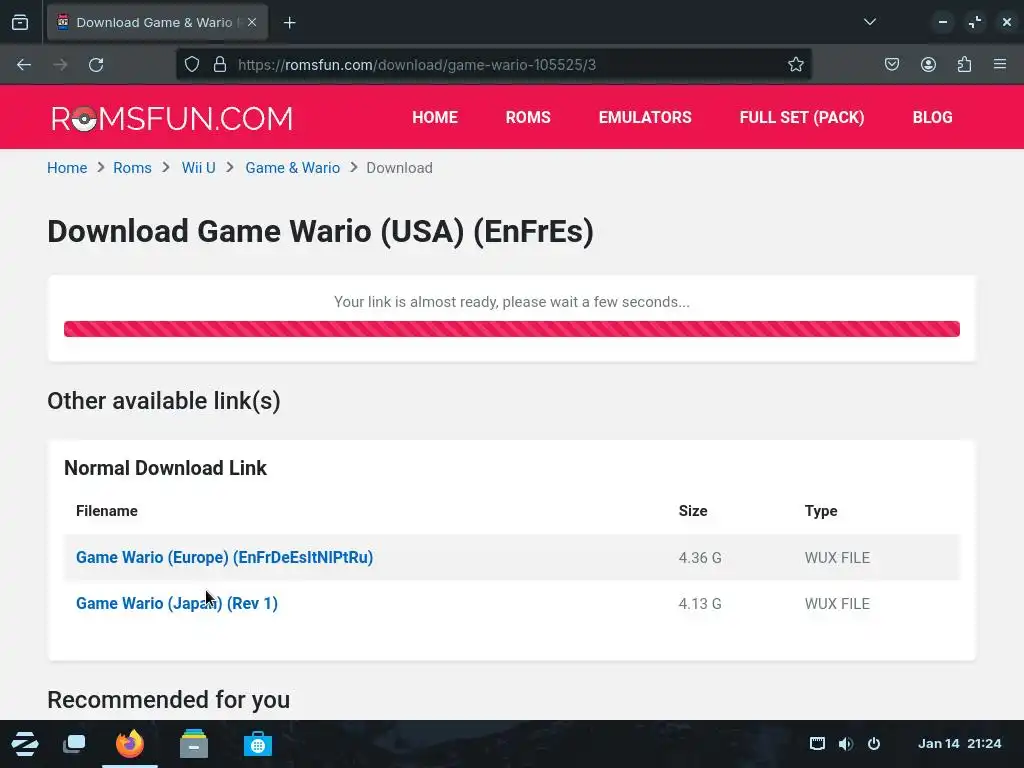Select the 4.36 G size cell

coord(700,558)
